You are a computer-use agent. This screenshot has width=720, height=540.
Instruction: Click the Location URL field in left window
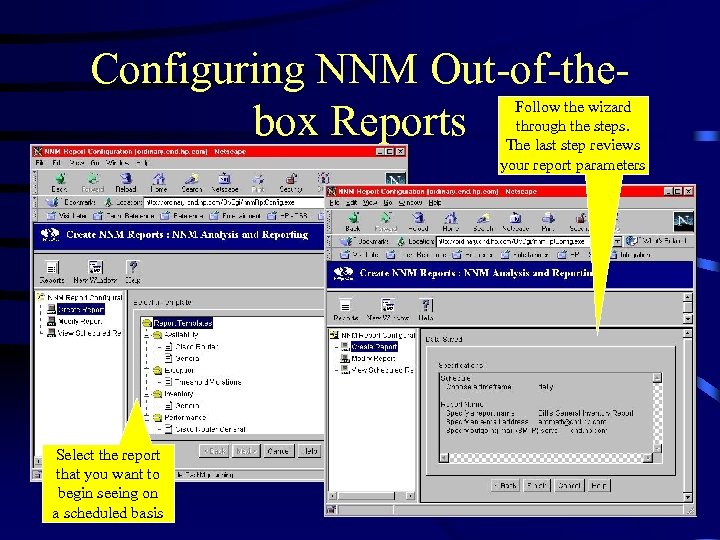[233, 202]
